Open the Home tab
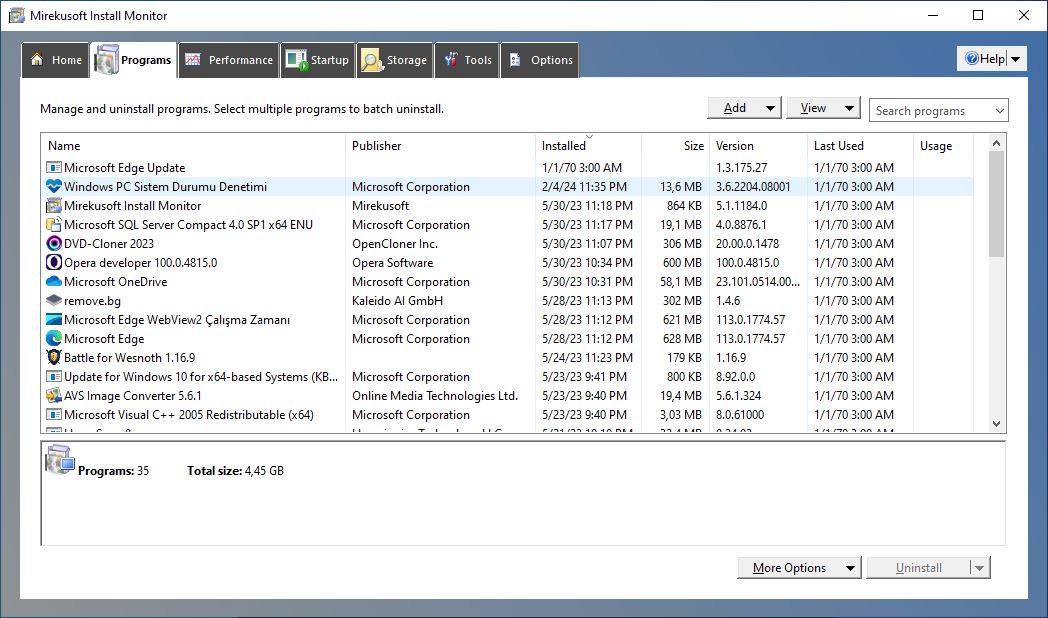 pyautogui.click(x=55, y=60)
